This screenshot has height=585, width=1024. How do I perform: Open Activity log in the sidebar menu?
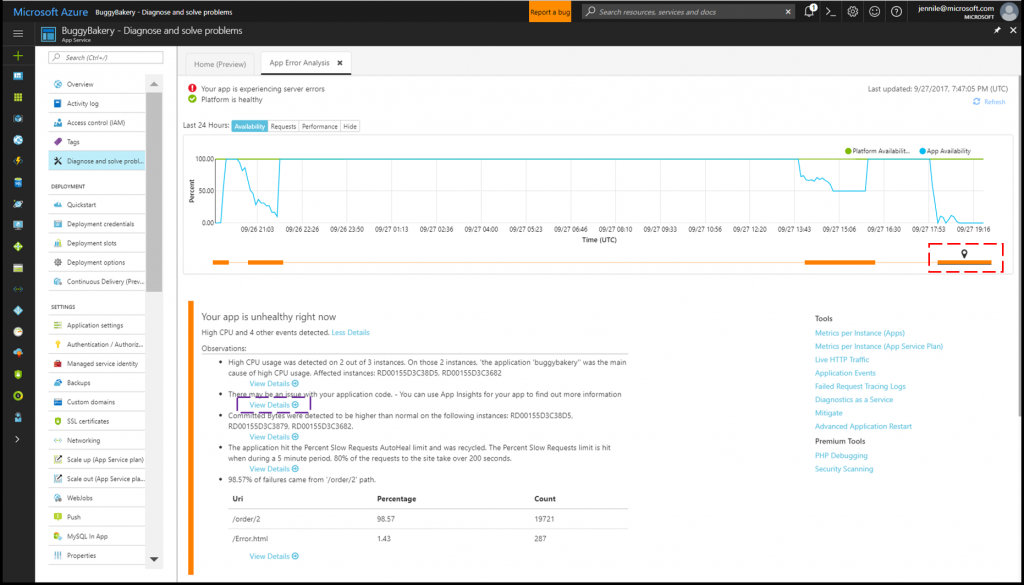point(83,103)
